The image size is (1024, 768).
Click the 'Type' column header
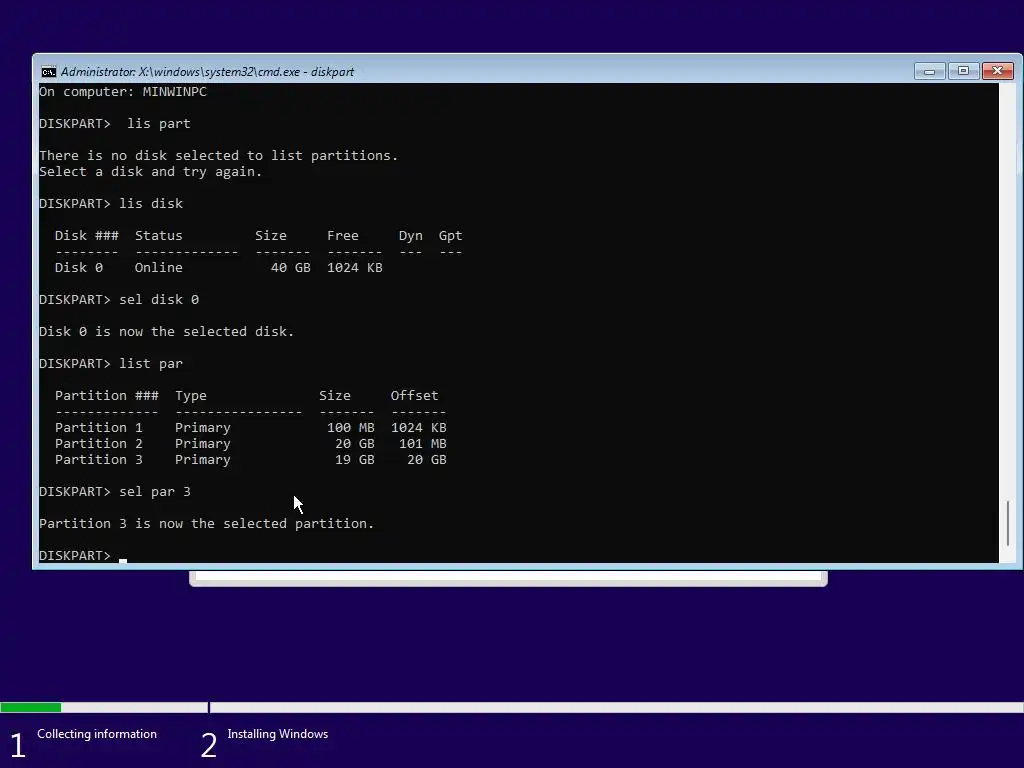[x=191, y=396]
